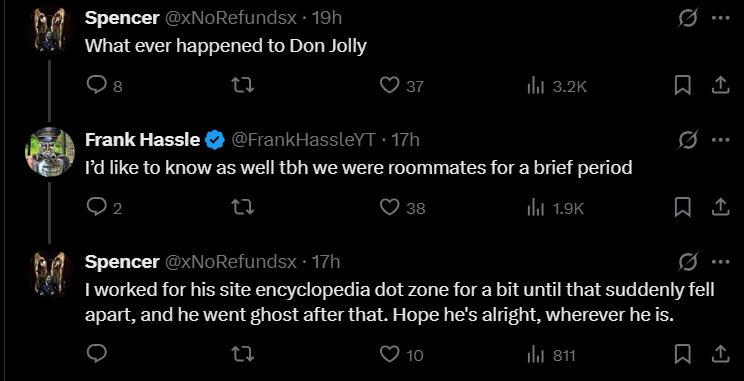The height and width of the screenshot is (381, 744).
Task: Open the 17h timestamp on Frank's tweet
Action: (x=405, y=139)
